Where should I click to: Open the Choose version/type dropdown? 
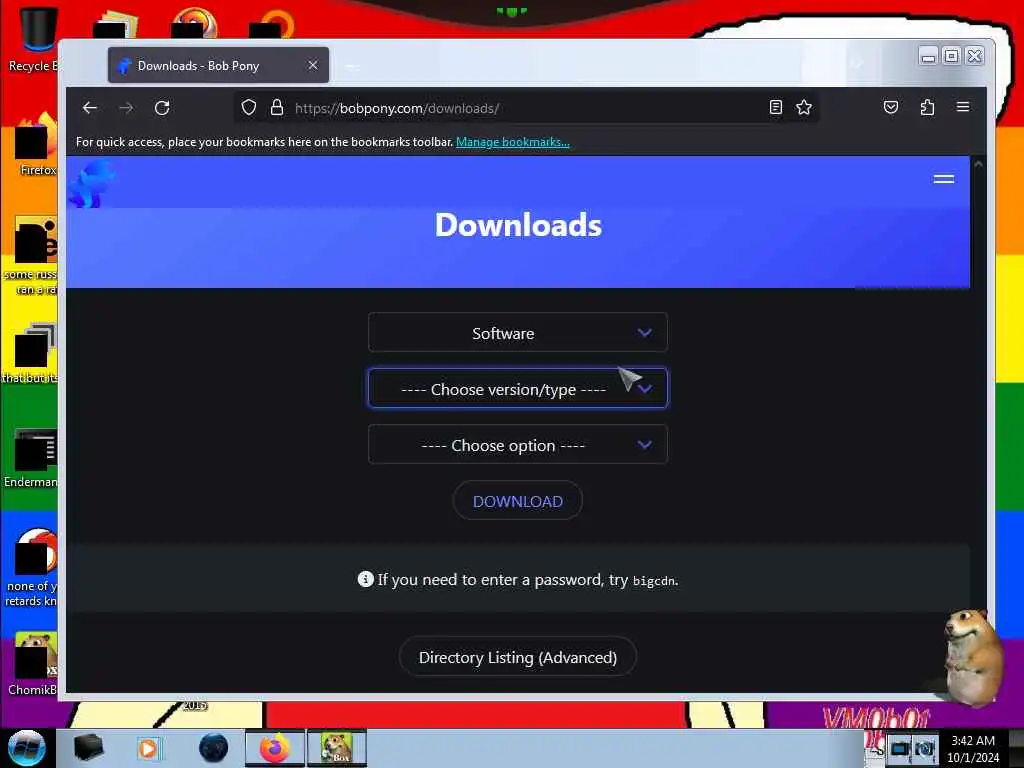point(518,389)
